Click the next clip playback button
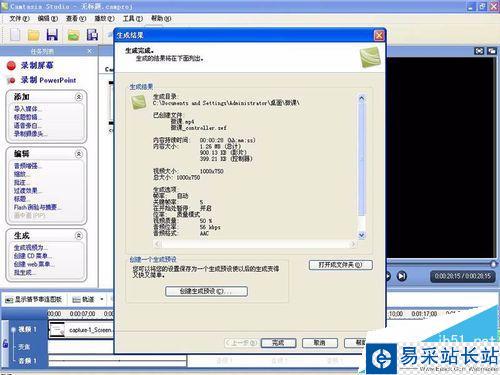This screenshot has width=500, height=375. coord(402,276)
